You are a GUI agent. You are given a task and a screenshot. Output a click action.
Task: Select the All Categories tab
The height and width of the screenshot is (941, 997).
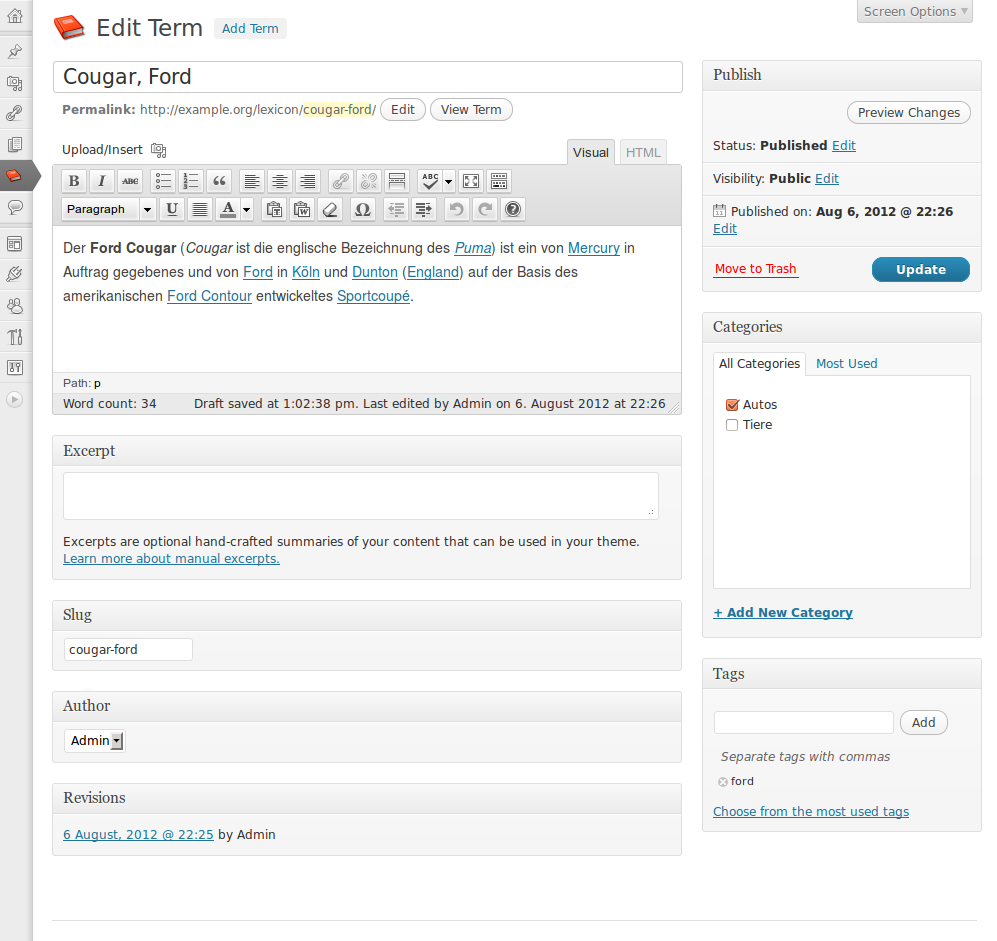pos(759,364)
